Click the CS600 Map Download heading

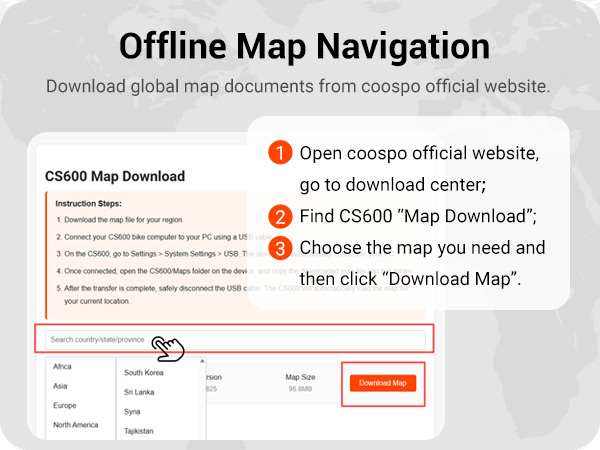115,176
